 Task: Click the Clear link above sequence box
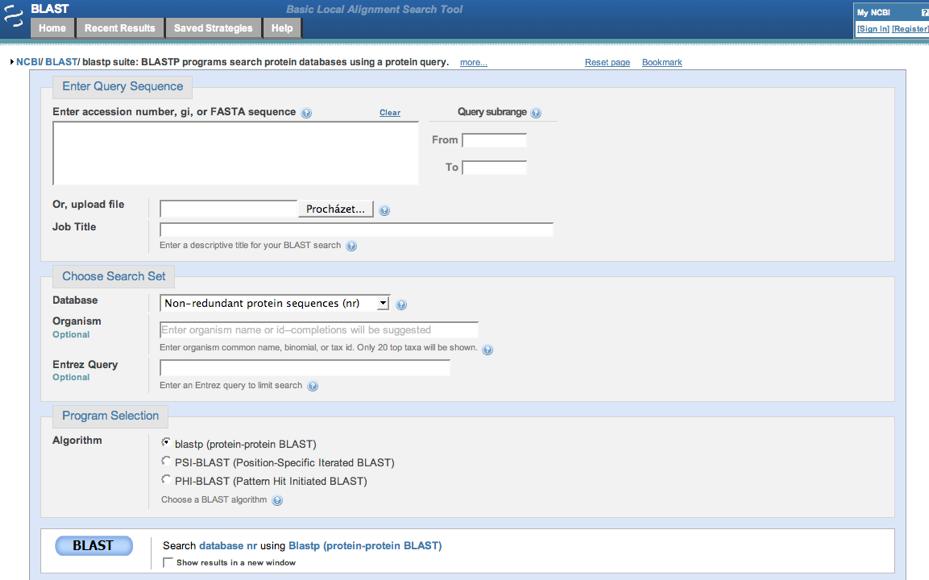[390, 113]
